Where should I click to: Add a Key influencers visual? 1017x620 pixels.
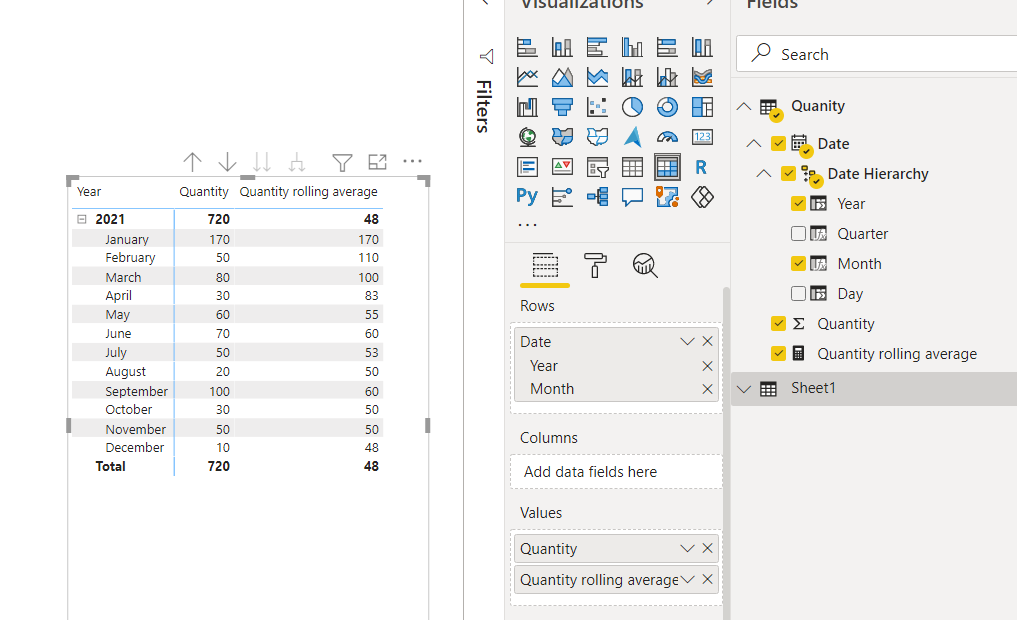coord(562,197)
